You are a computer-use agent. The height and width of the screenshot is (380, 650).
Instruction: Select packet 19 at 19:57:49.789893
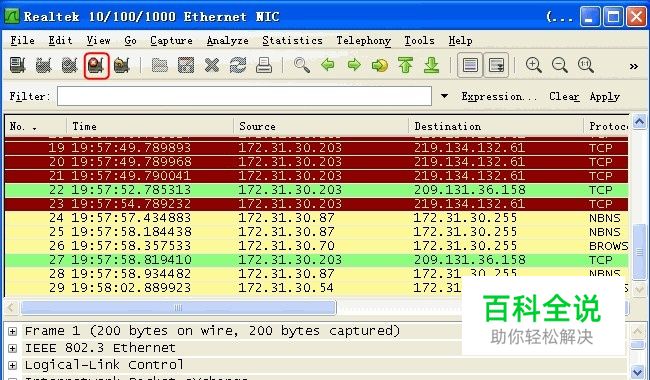pyautogui.click(x=316, y=148)
